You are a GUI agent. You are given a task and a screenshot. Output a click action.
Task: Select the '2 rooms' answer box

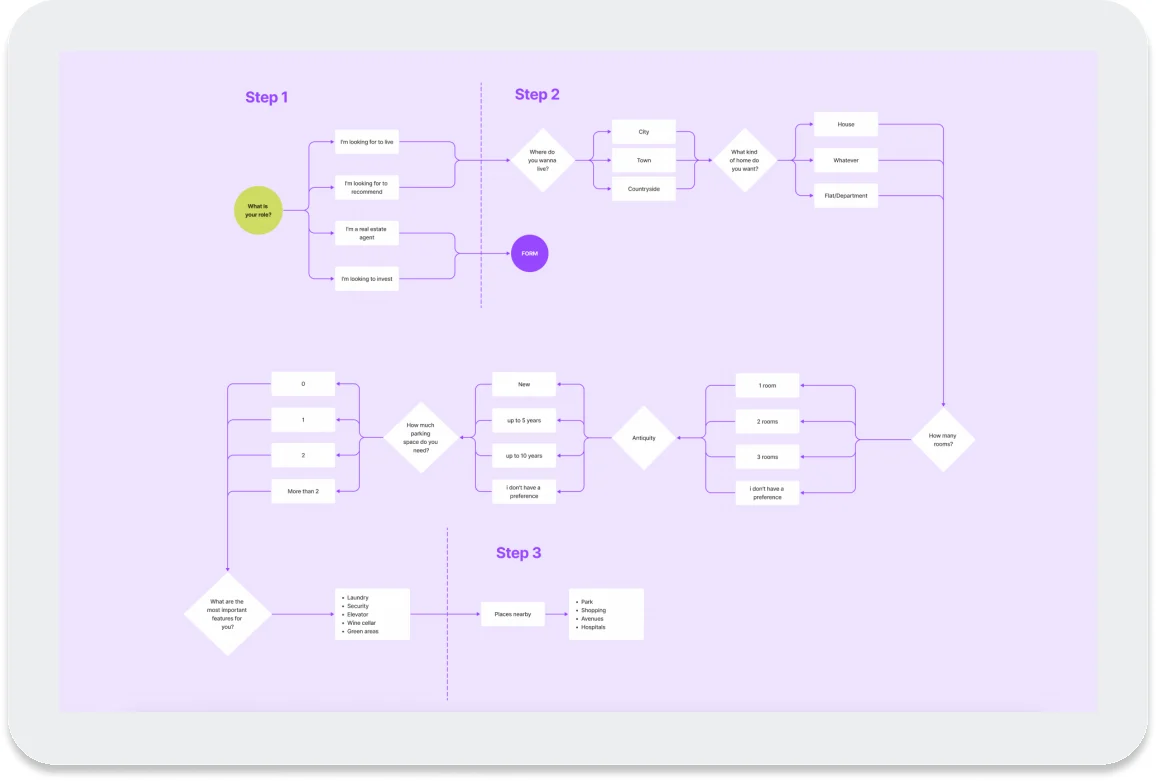point(767,421)
